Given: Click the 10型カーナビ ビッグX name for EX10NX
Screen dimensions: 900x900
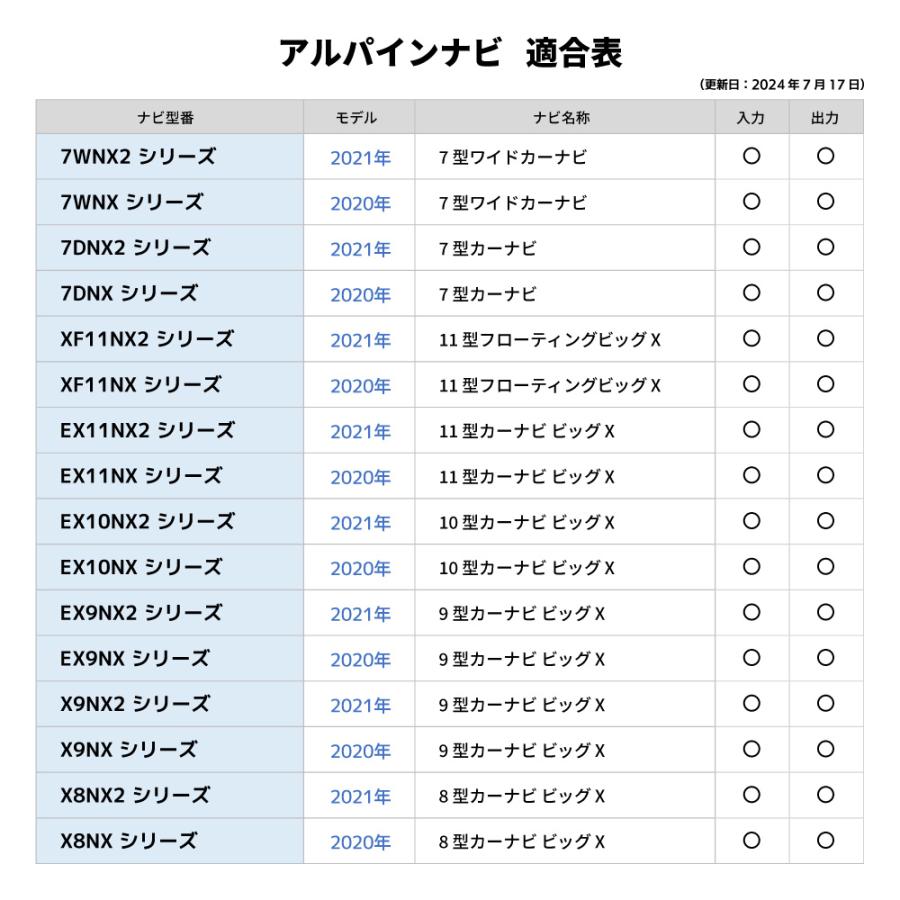Looking at the screenshot, I should pyautogui.click(x=527, y=568).
